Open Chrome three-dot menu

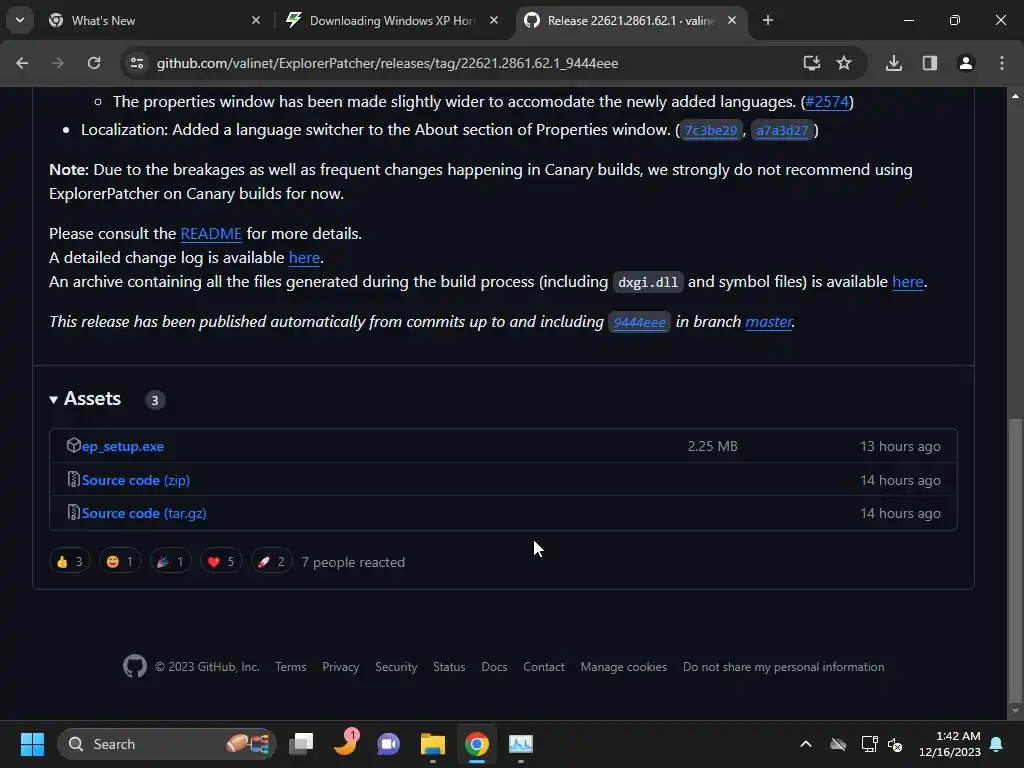(1002, 63)
